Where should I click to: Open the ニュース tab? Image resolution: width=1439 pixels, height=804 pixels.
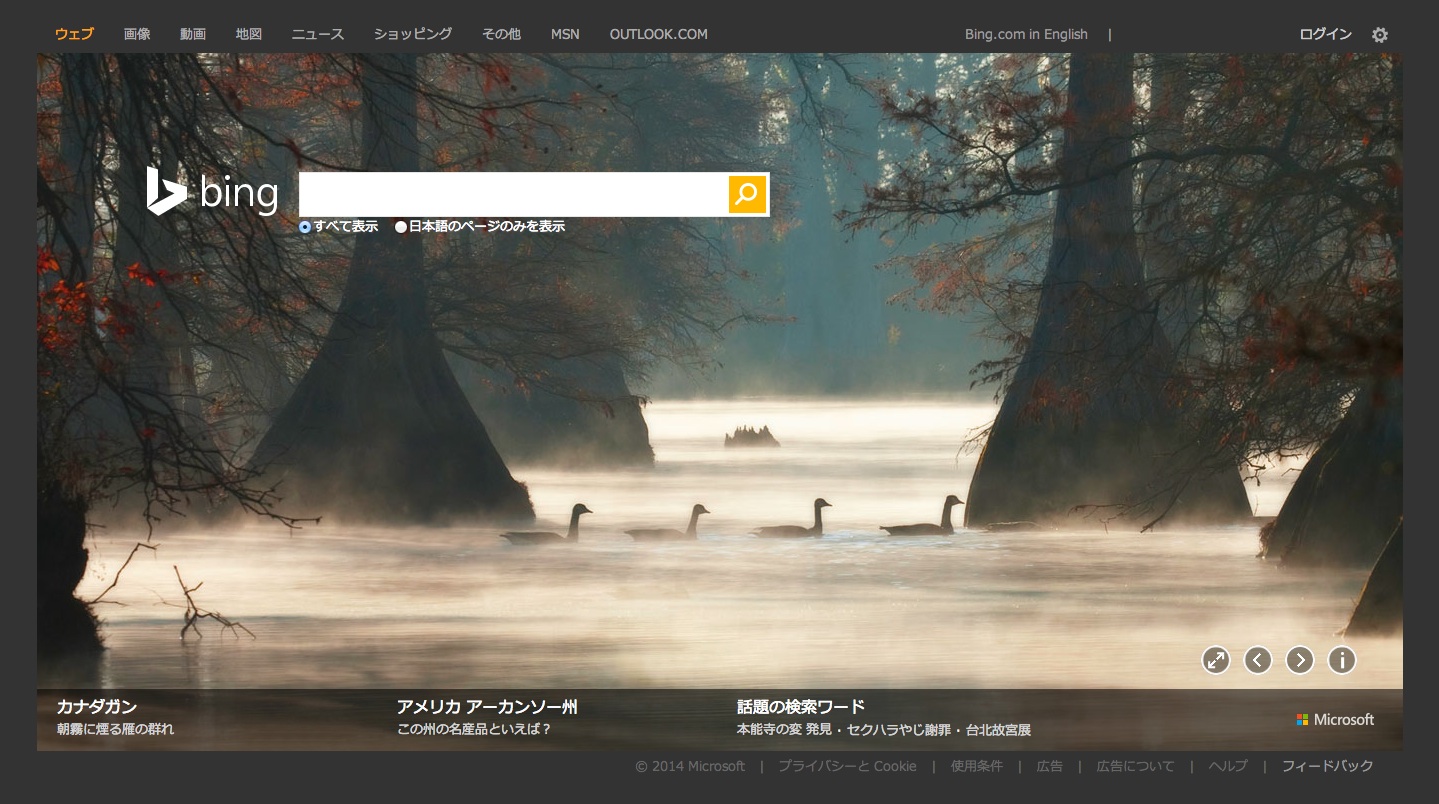tap(317, 34)
